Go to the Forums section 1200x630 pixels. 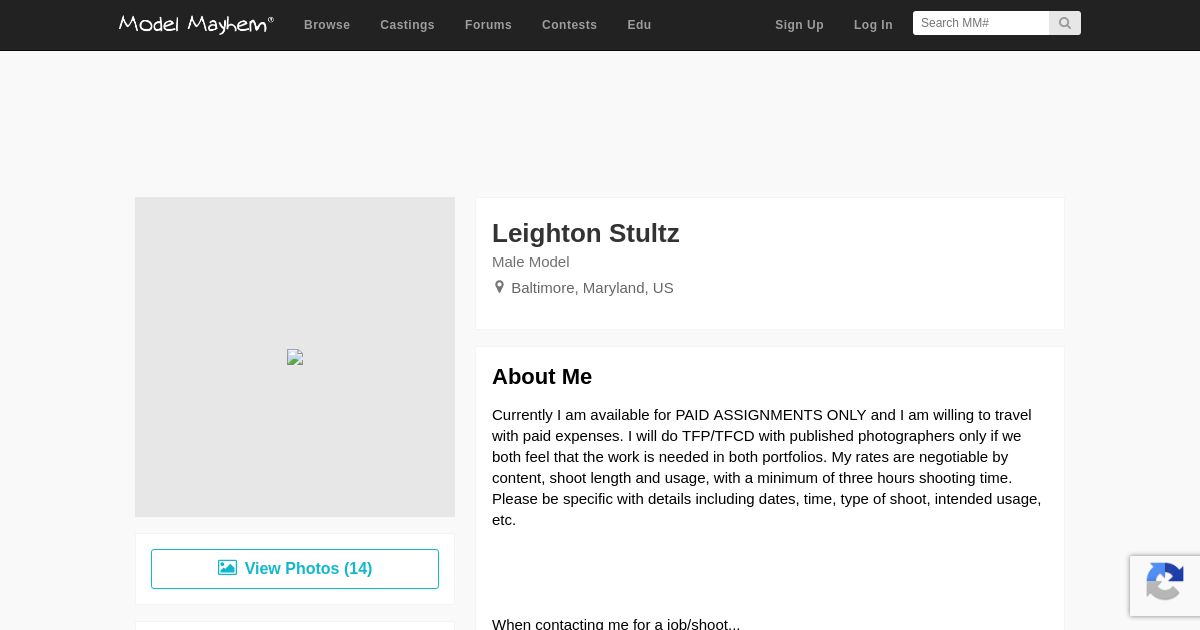pyautogui.click(x=488, y=25)
